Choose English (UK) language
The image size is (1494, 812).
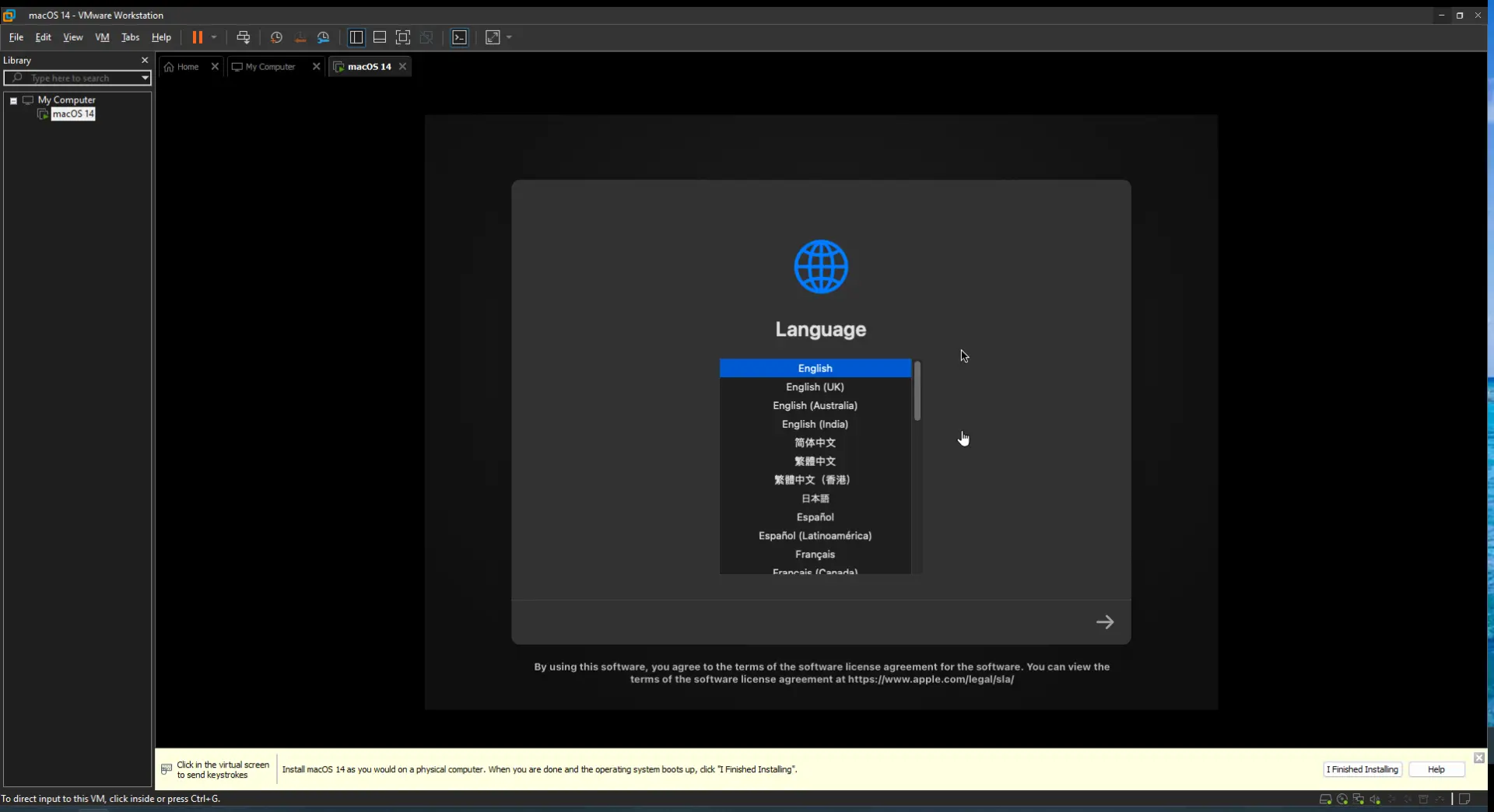[815, 387]
